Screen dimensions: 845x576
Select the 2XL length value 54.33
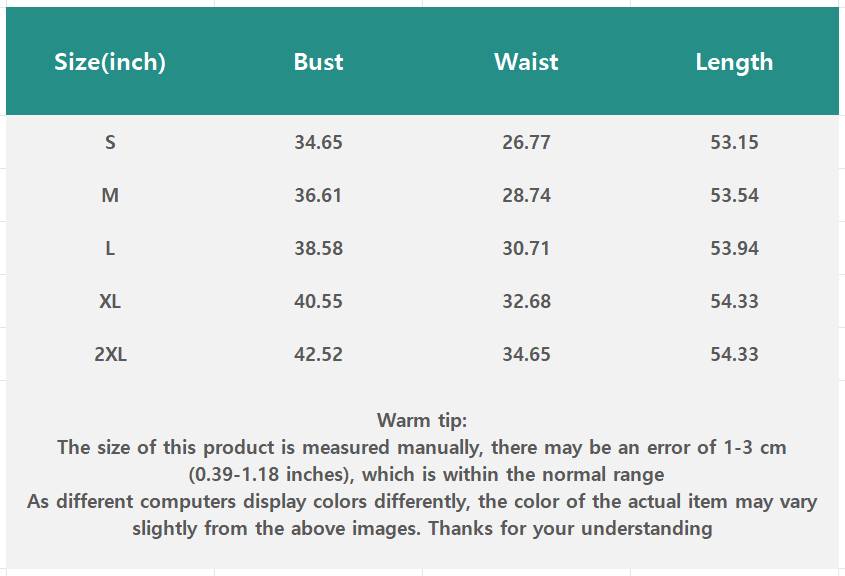734,354
